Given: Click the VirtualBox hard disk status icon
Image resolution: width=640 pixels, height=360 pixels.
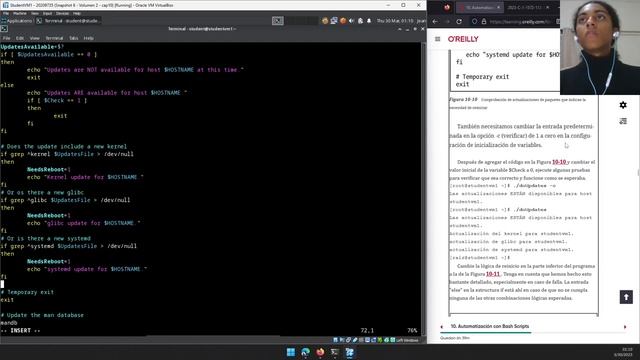Looking at the screenshot, I should point(336,340).
